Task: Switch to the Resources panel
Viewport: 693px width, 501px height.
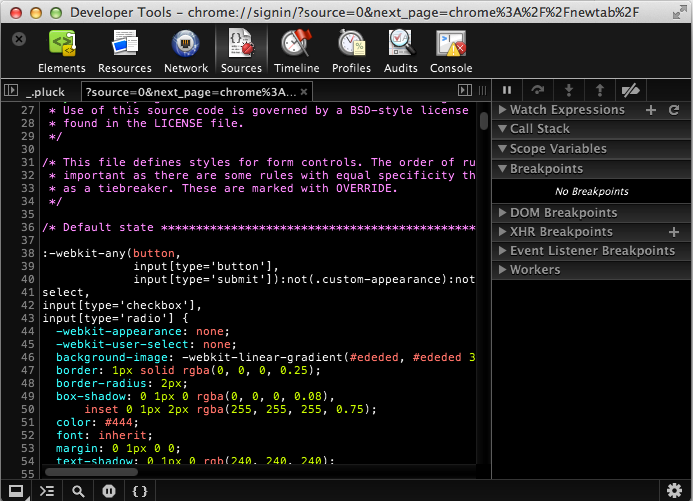Action: point(124,51)
